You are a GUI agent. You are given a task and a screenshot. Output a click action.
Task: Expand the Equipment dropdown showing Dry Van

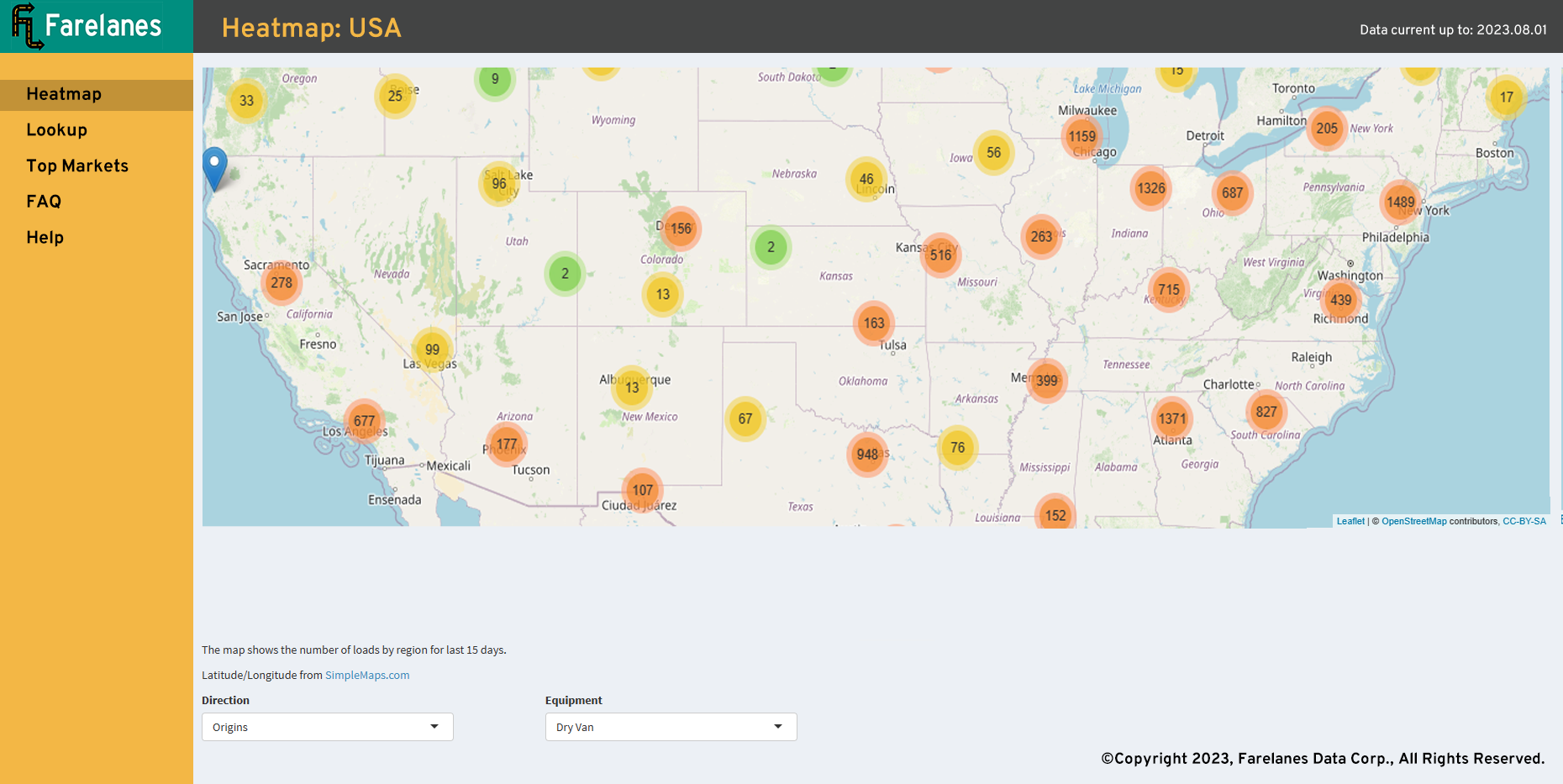(x=671, y=727)
